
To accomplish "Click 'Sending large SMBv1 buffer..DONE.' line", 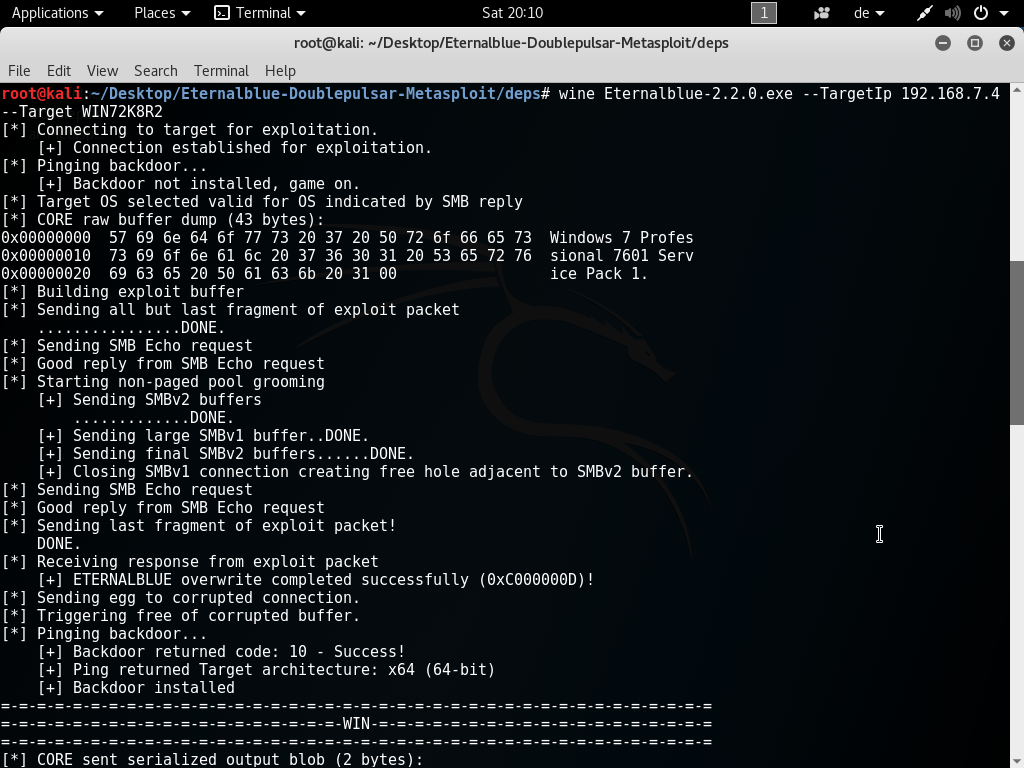I will point(203,436).
